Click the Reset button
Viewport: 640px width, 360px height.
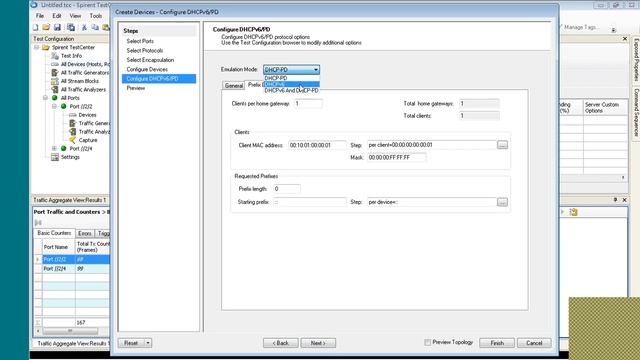pyautogui.click(x=131, y=343)
